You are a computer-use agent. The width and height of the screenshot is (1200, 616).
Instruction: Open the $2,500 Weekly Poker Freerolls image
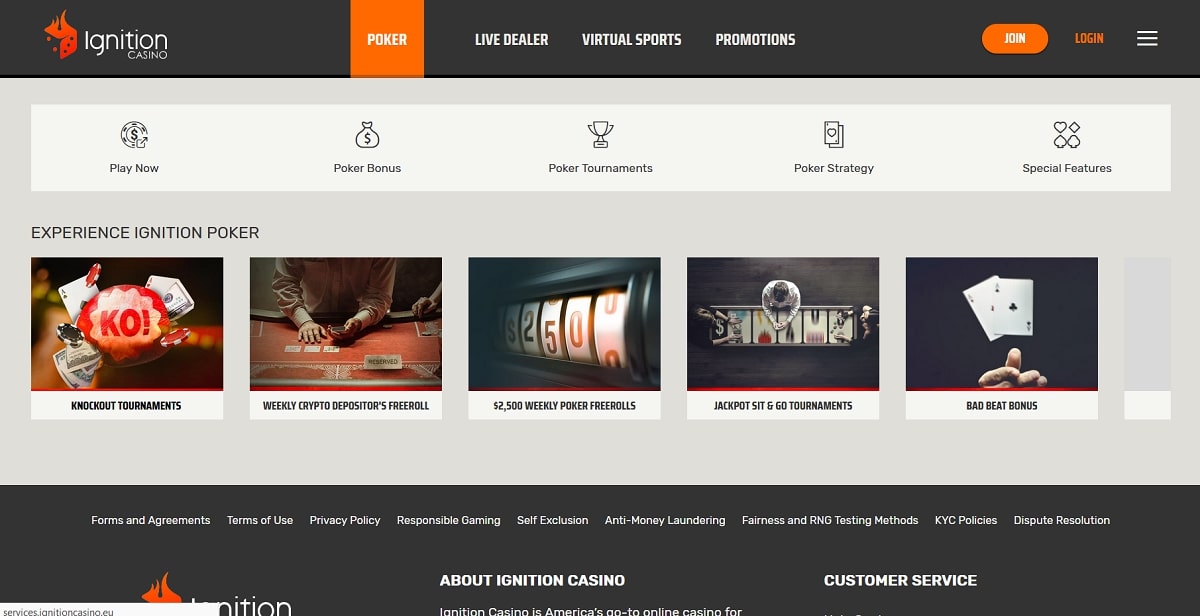564,323
